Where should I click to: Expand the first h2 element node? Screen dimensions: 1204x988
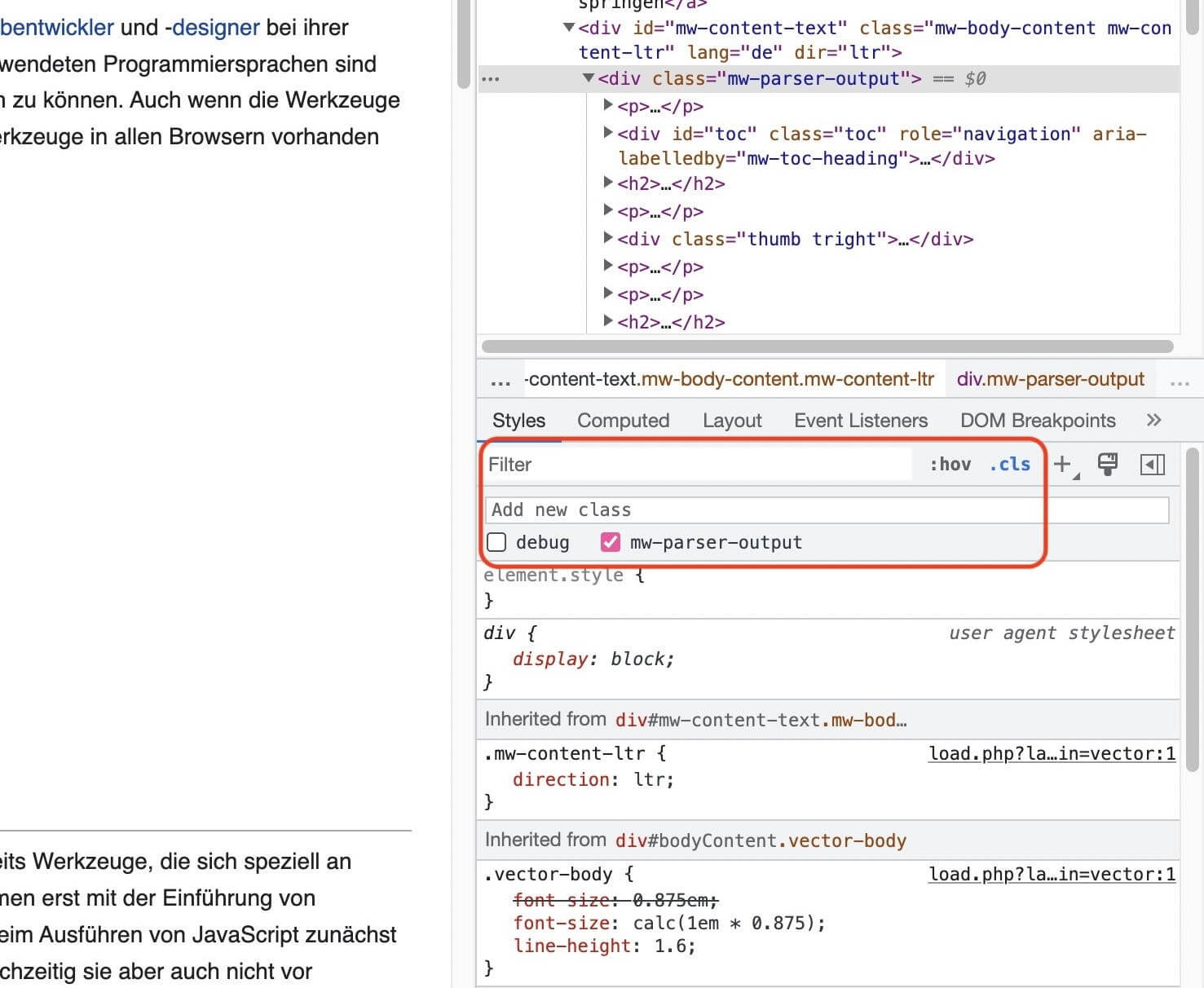coord(608,183)
